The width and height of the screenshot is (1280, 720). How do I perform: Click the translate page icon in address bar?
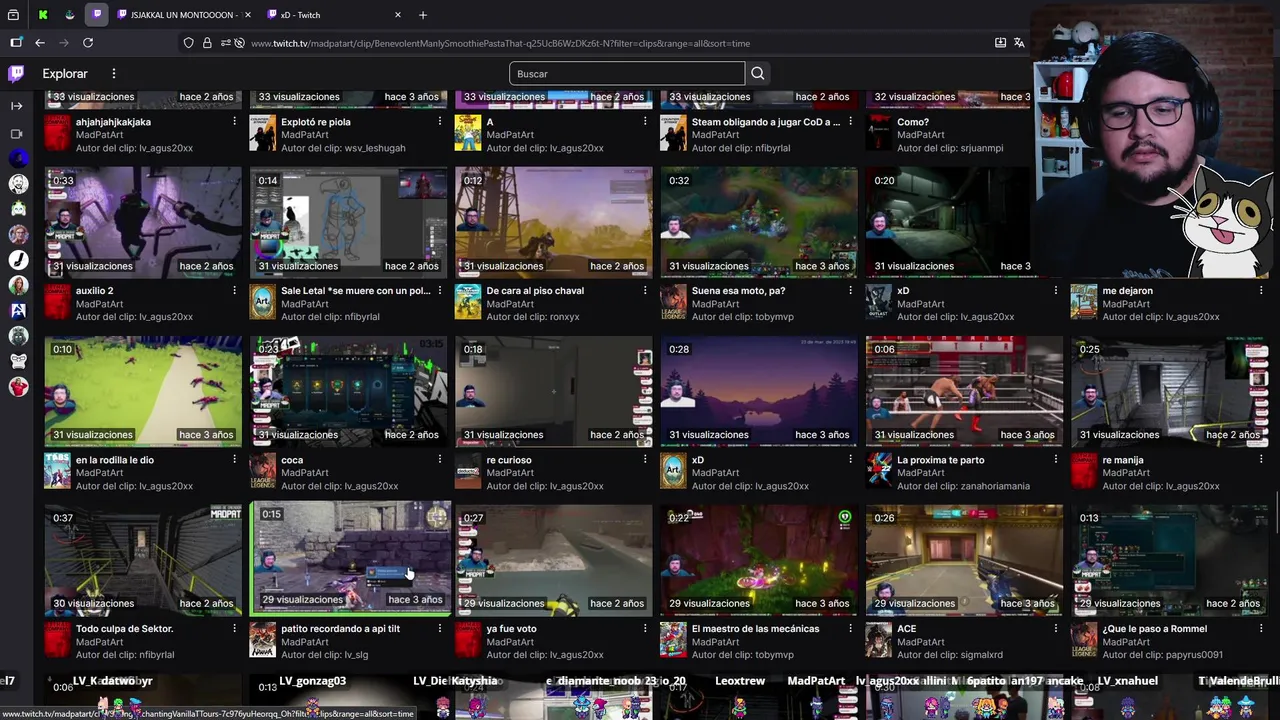[x=1019, y=43]
